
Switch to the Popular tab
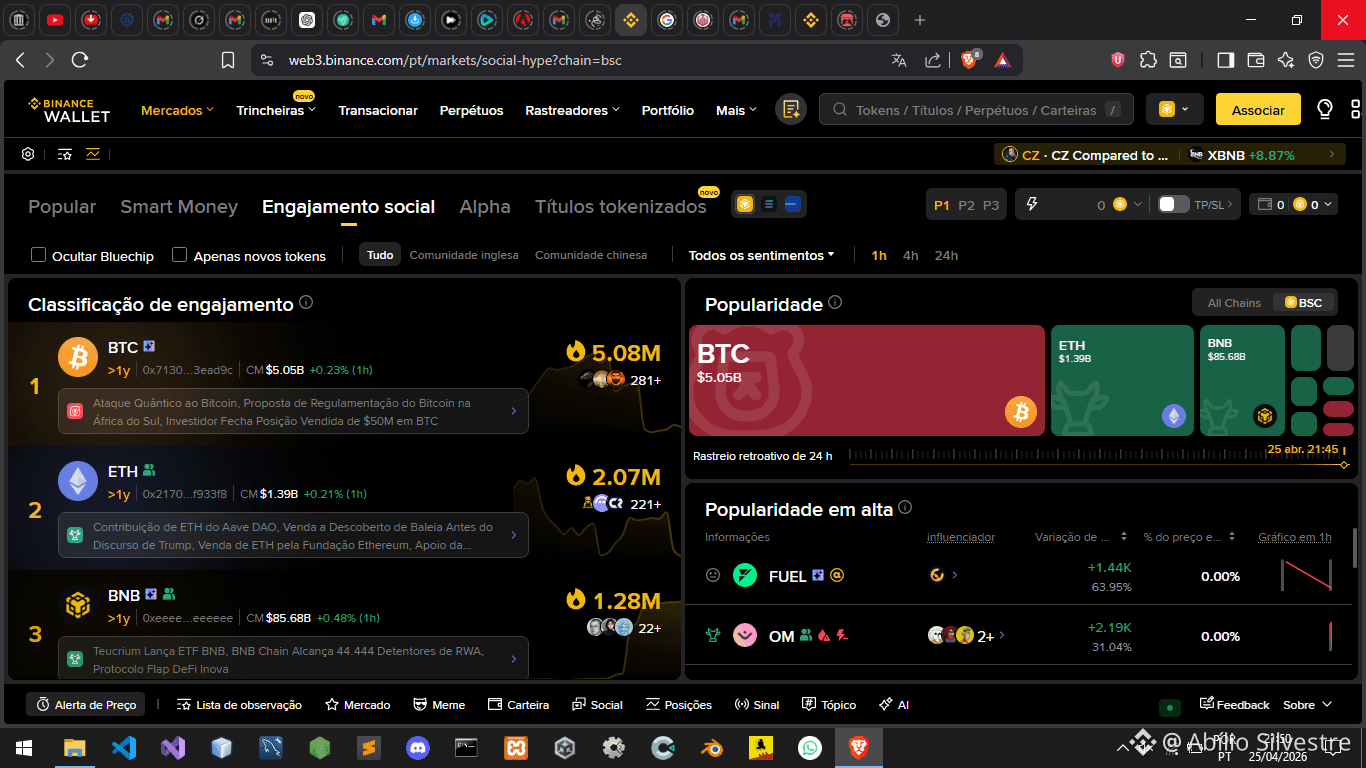[62, 207]
